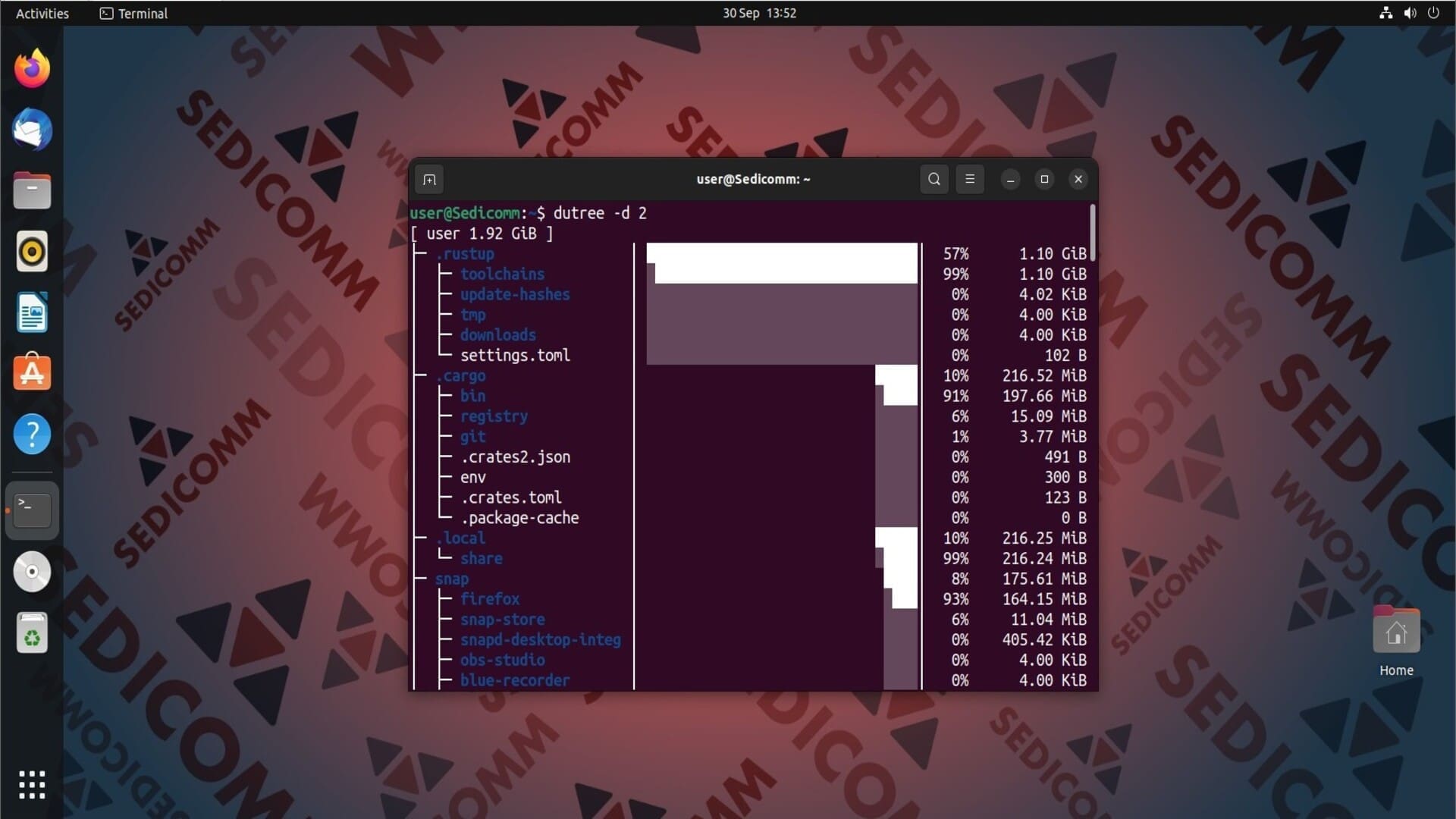This screenshot has width=1456, height=819.
Task: Open the Help icon in the dock
Action: (32, 434)
